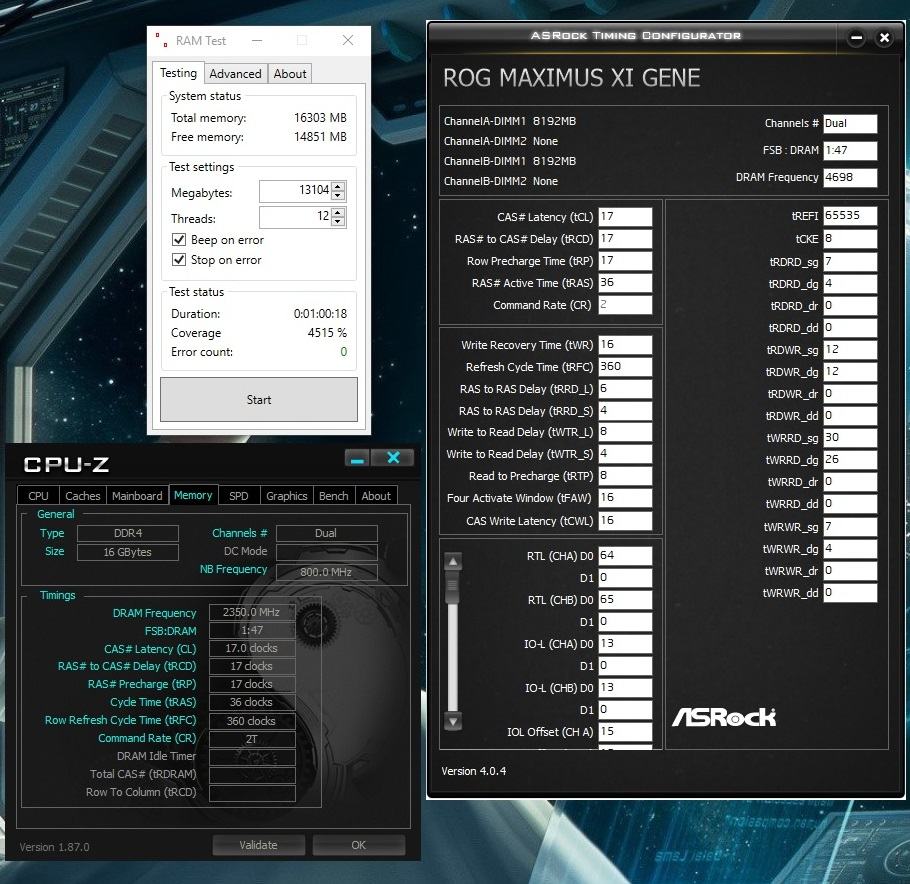Click the scrollbar thumb in RTL timings panel

pyautogui.click(x=453, y=585)
